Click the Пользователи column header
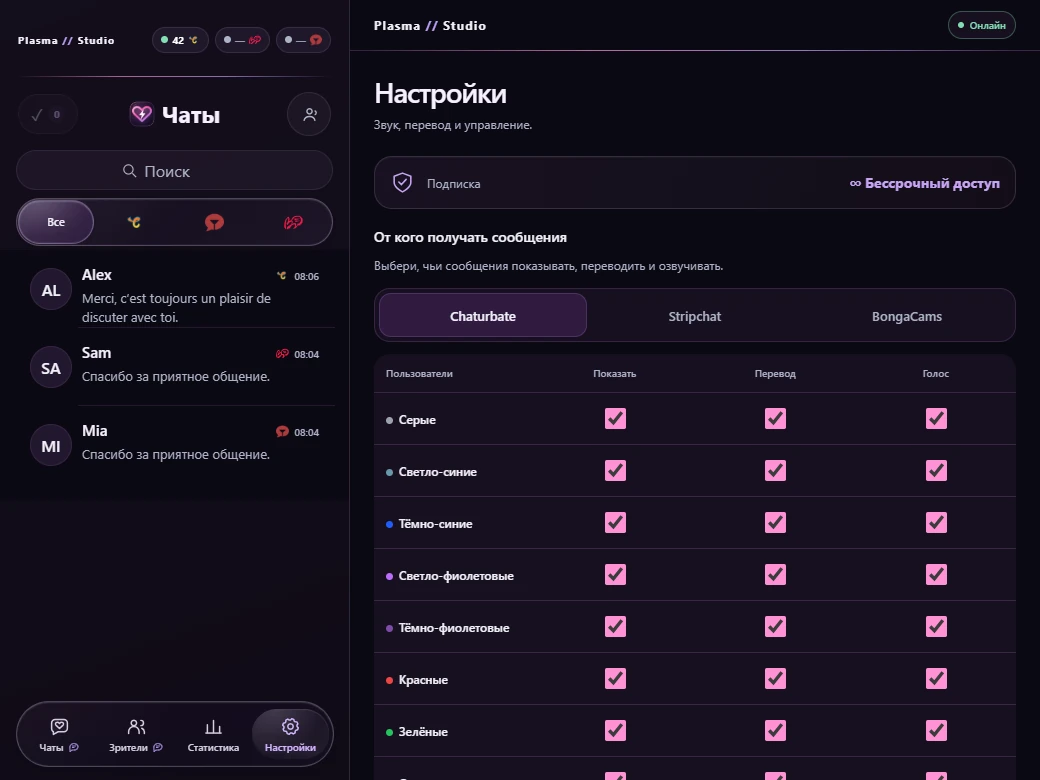Screen dimensions: 1040x780 [x=419, y=373]
